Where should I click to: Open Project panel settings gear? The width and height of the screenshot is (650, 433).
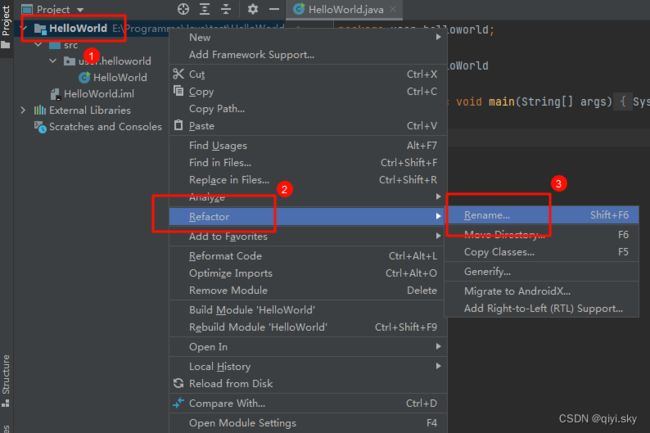[x=253, y=9]
